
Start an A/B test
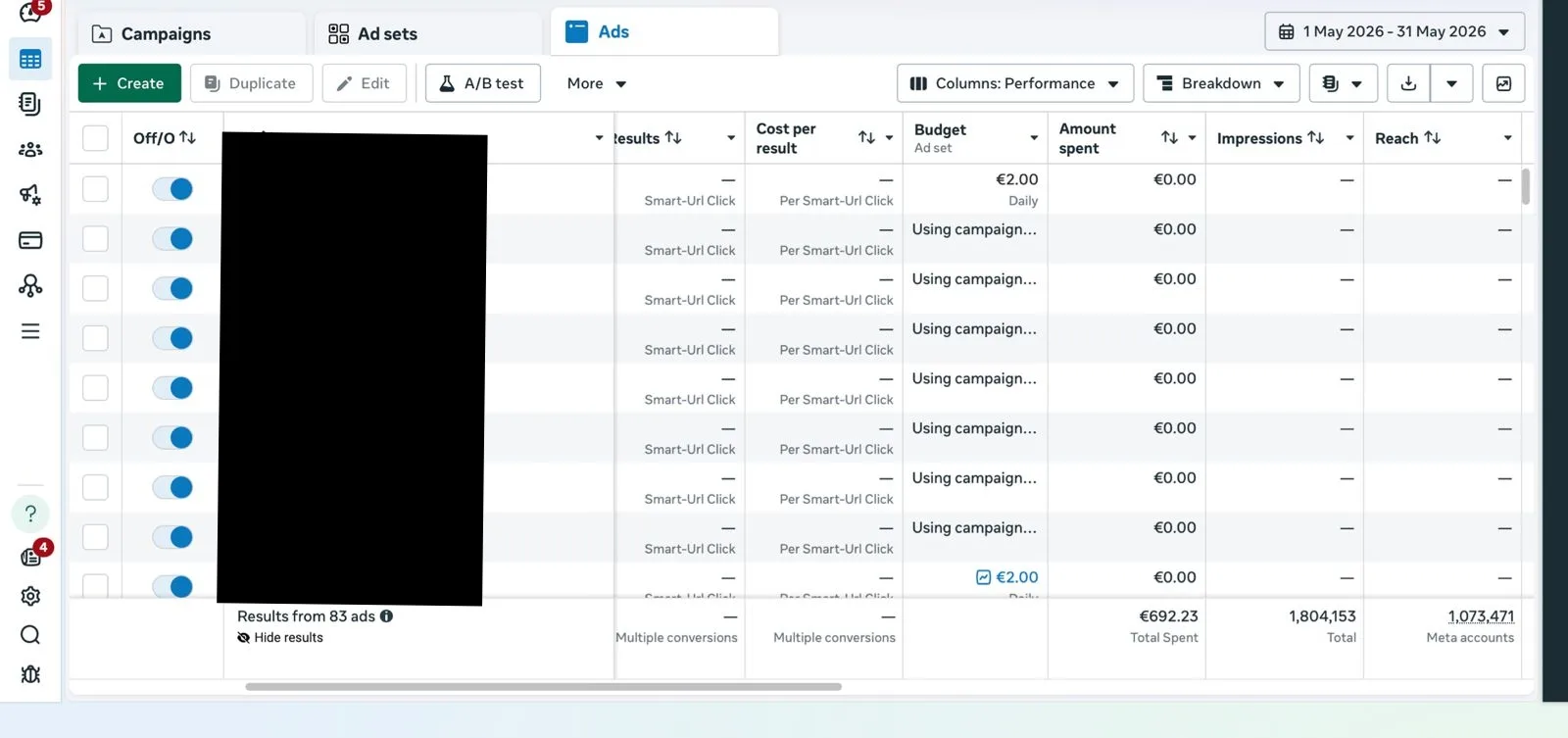pos(482,83)
